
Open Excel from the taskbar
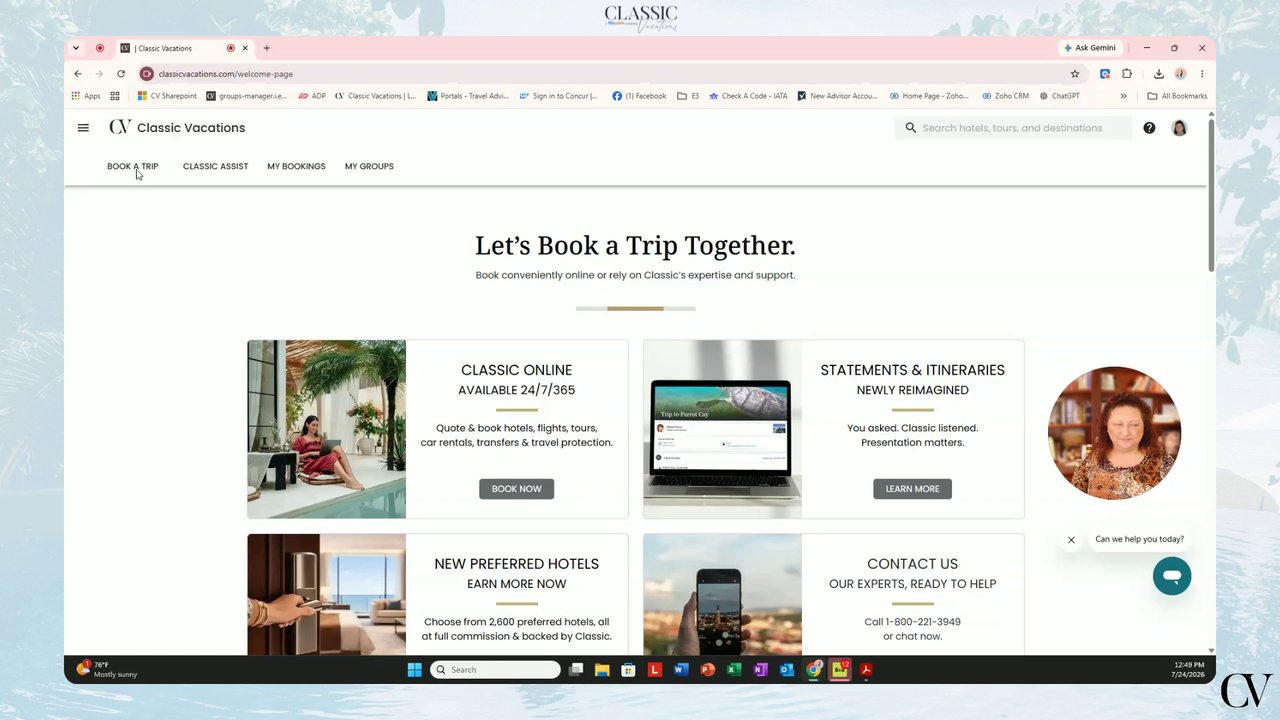tap(733, 670)
